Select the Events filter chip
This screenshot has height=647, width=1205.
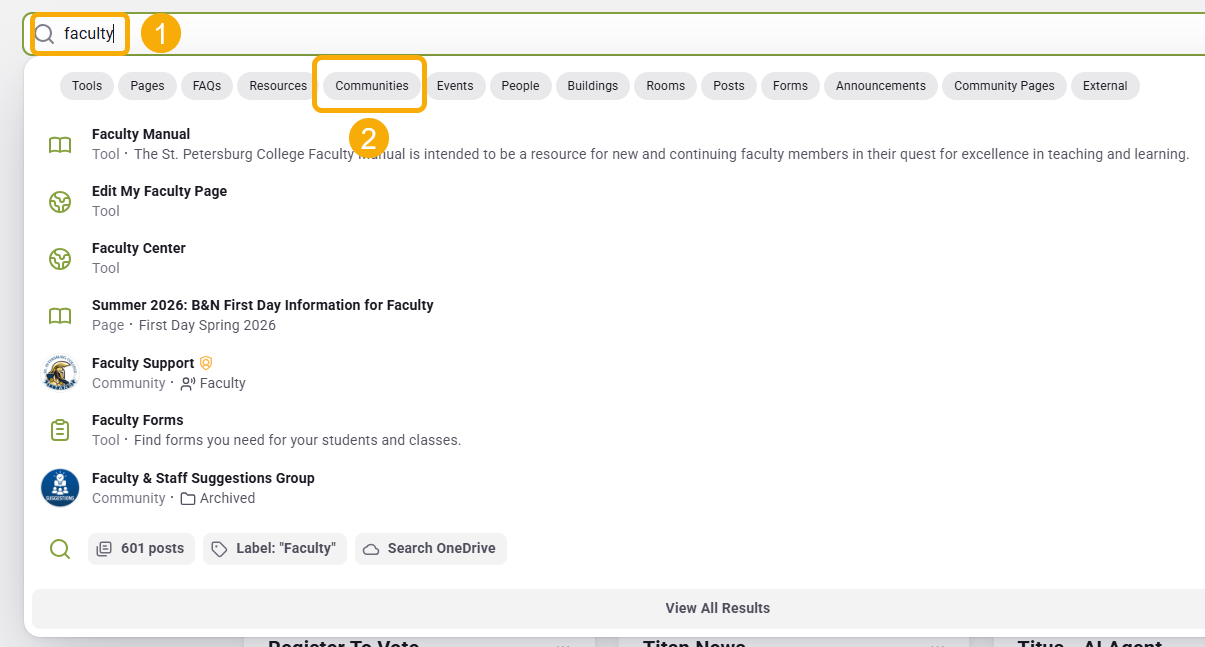click(455, 86)
